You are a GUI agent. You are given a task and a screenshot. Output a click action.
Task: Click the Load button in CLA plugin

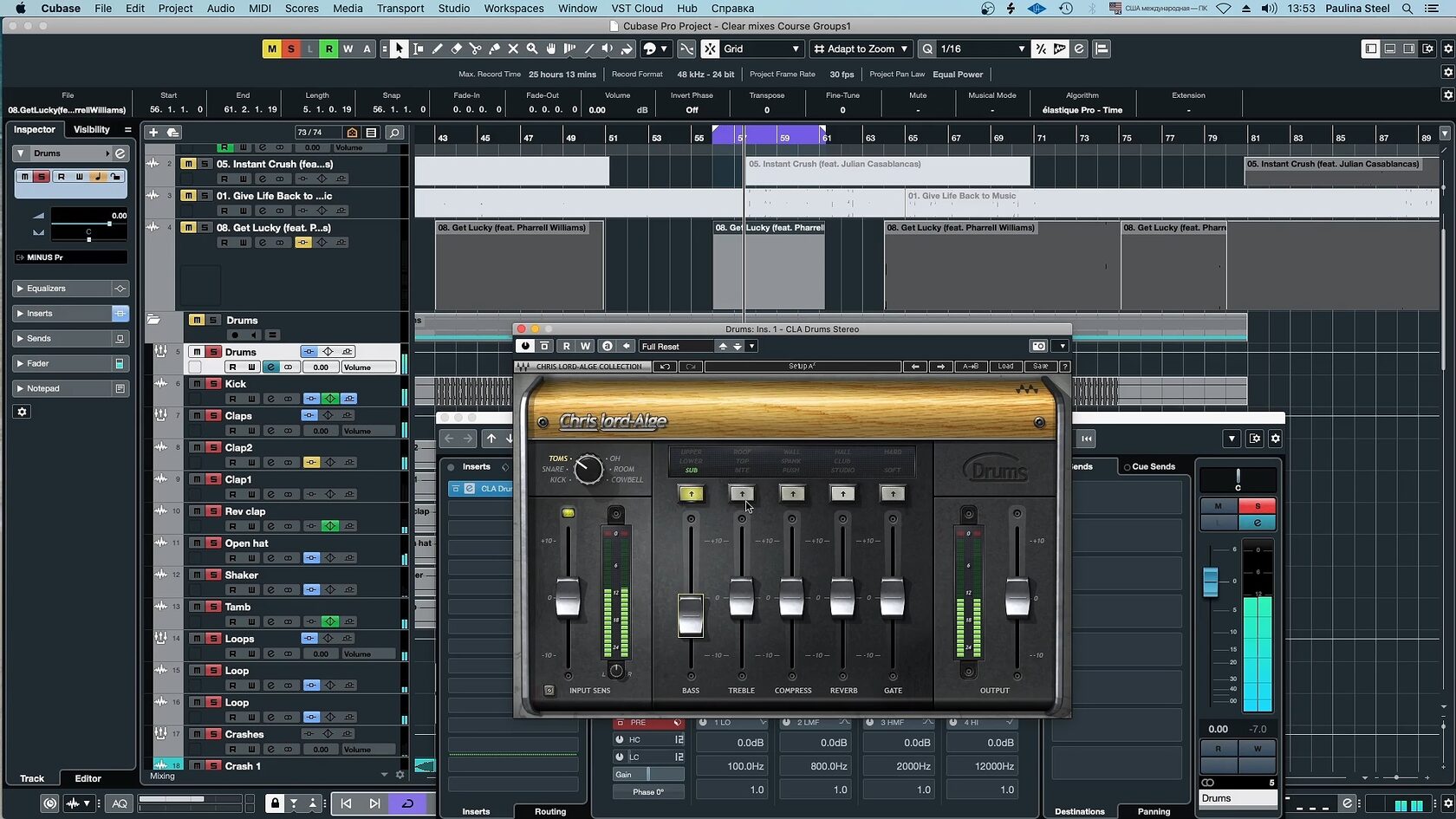tap(1005, 367)
